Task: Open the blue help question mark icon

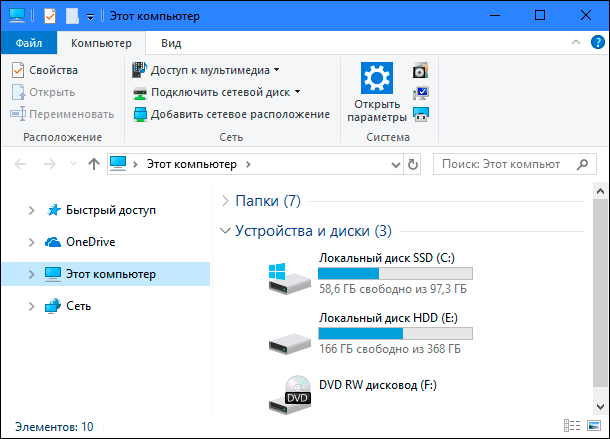Action: [598, 42]
